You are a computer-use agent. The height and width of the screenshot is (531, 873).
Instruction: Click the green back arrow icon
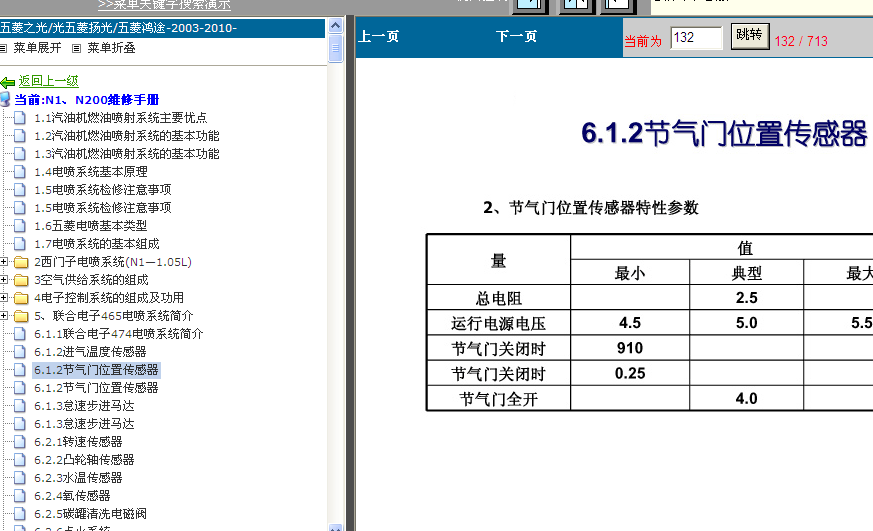7,83
